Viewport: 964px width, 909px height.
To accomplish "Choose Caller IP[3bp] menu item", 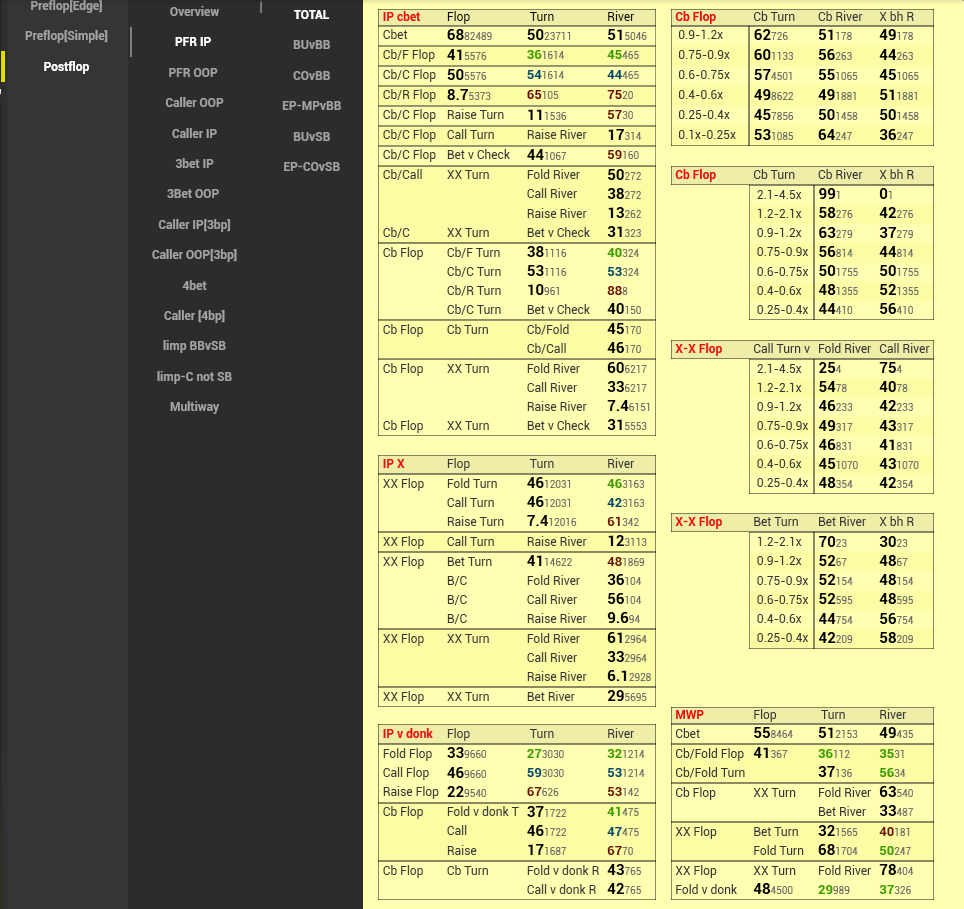I will click(194, 224).
